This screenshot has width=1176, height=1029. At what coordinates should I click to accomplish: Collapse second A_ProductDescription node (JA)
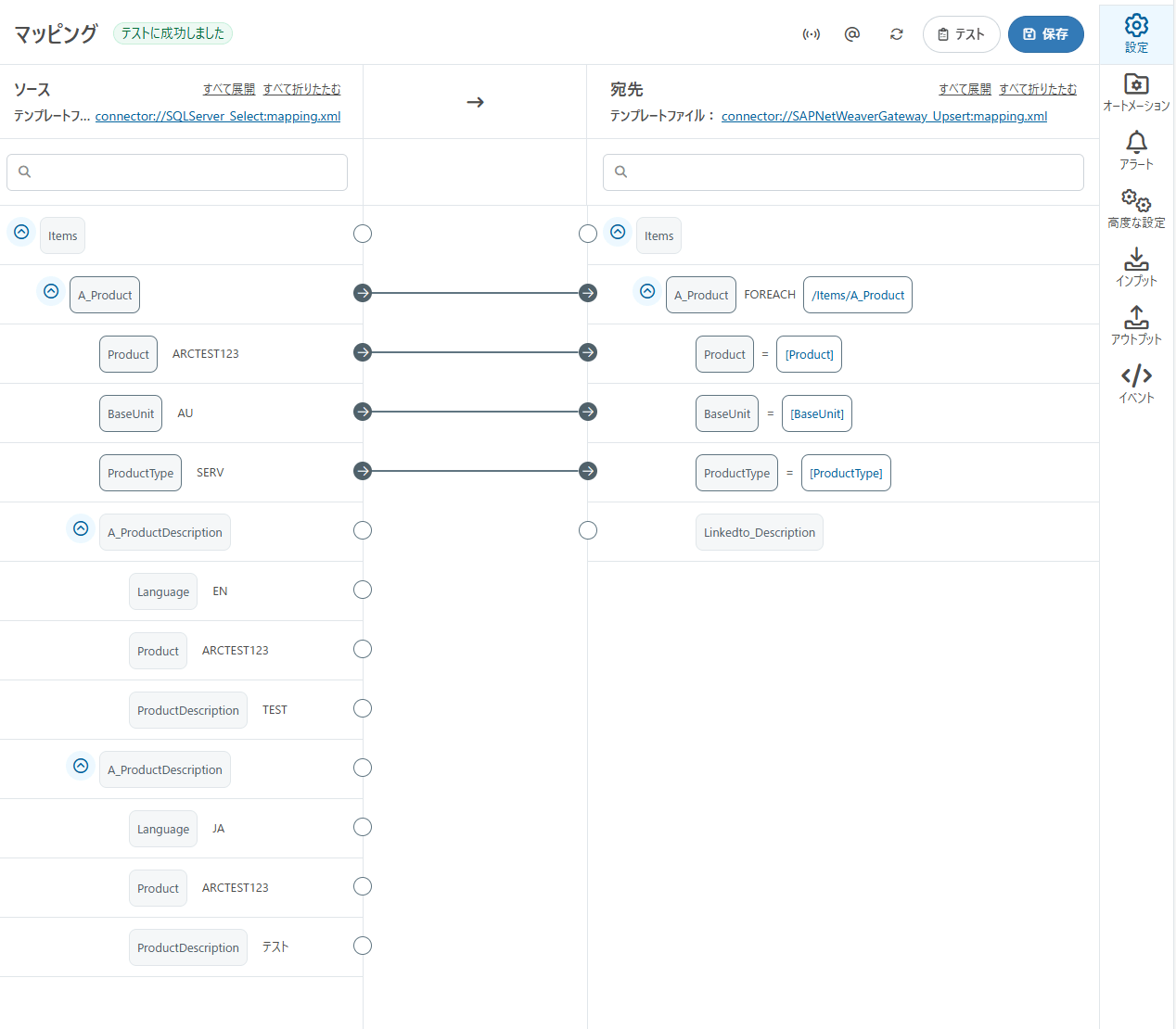(x=81, y=766)
